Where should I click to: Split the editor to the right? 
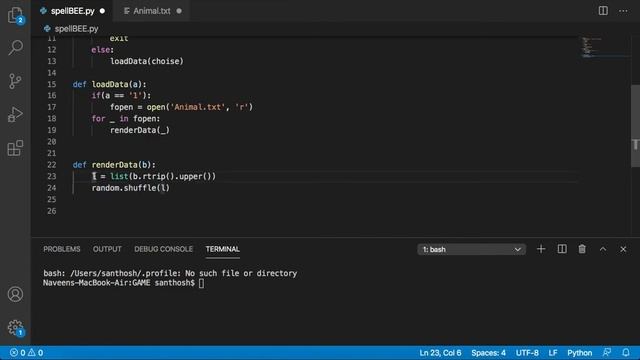click(x=603, y=11)
